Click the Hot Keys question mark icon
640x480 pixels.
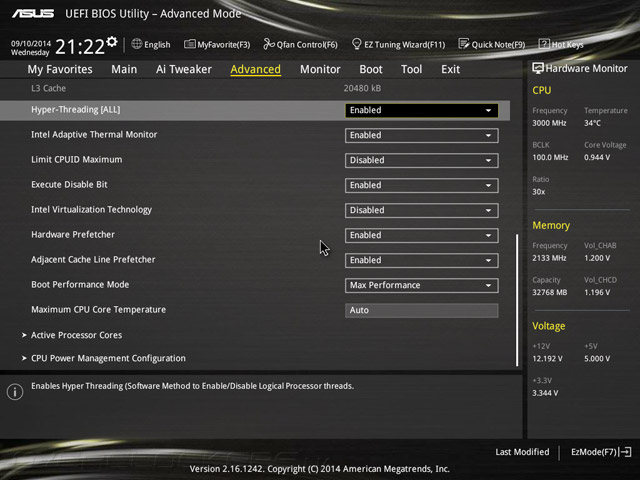pos(544,44)
